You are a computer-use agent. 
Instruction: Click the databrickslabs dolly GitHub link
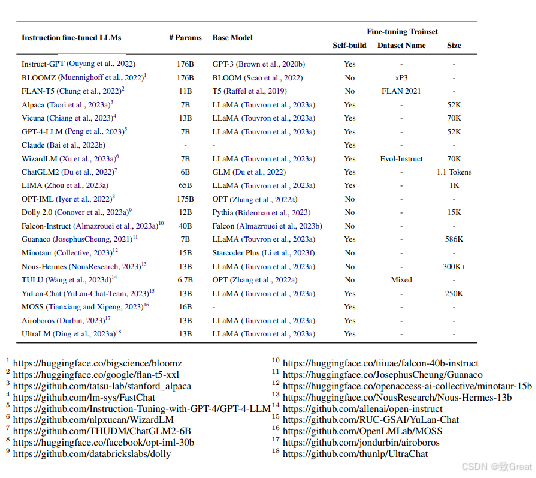92,454
